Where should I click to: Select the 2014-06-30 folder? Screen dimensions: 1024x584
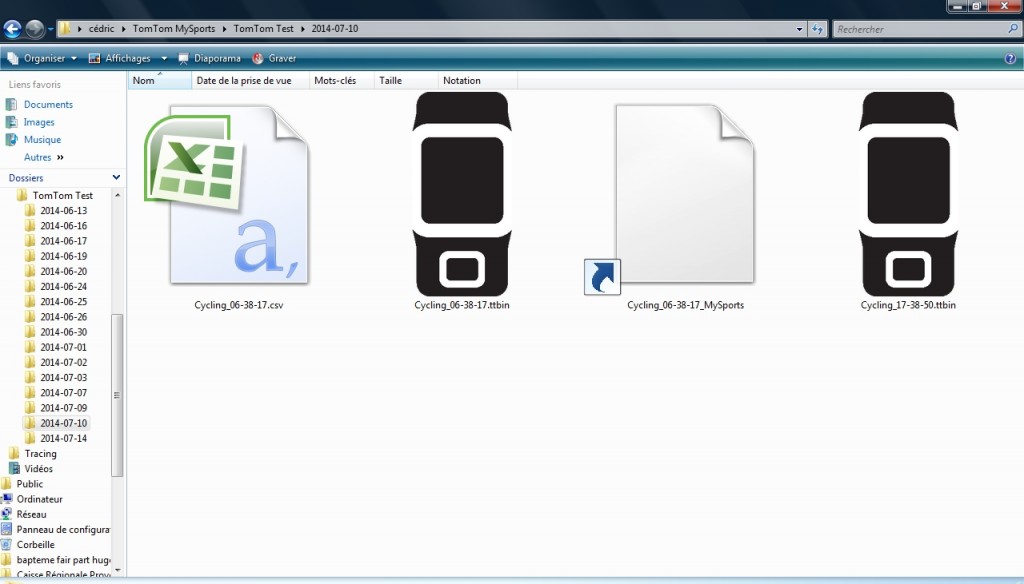pyautogui.click(x=63, y=332)
